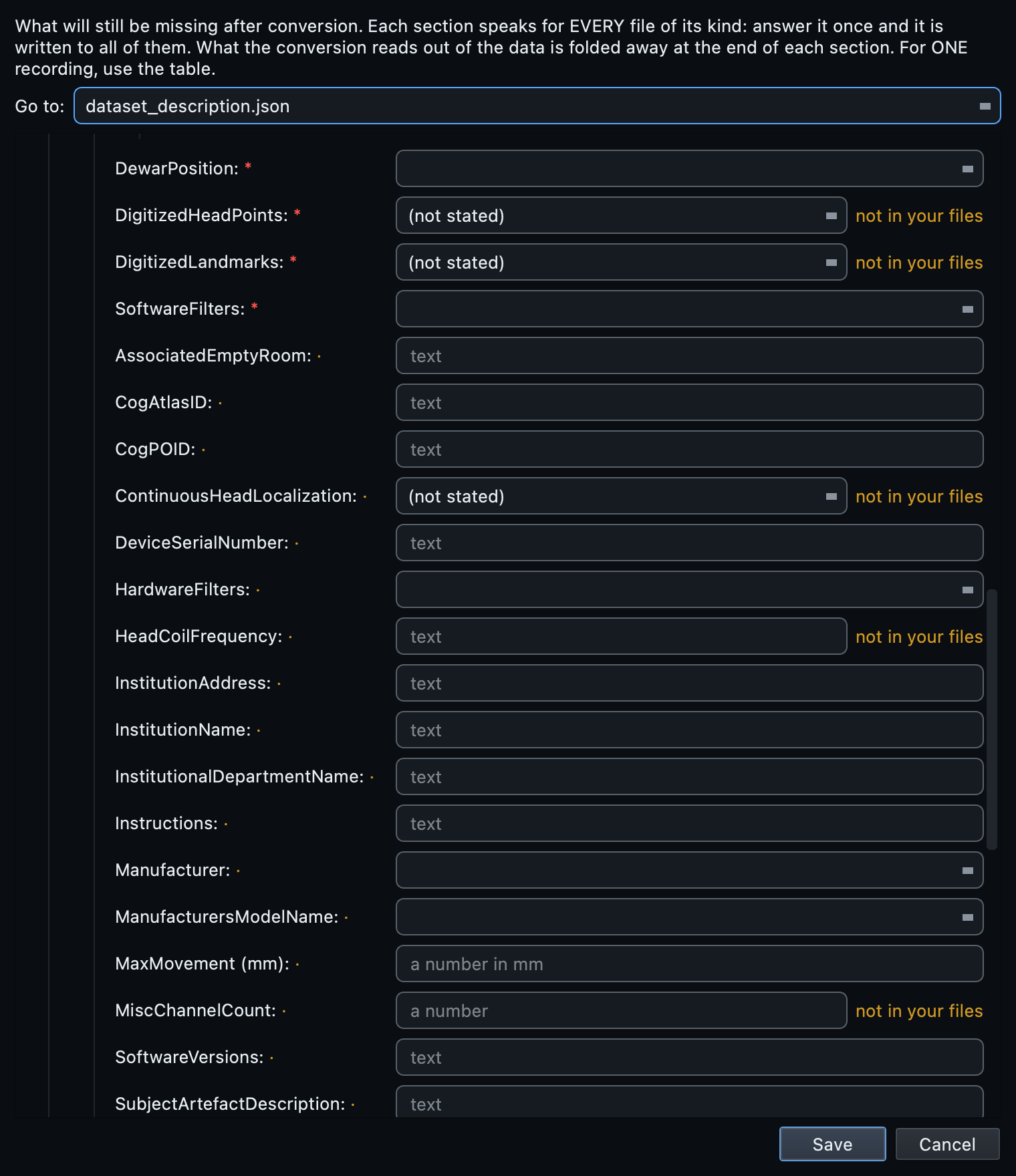This screenshot has height=1176, width=1016.
Task: Click into the CogPOID field
Action: pyautogui.click(x=689, y=449)
